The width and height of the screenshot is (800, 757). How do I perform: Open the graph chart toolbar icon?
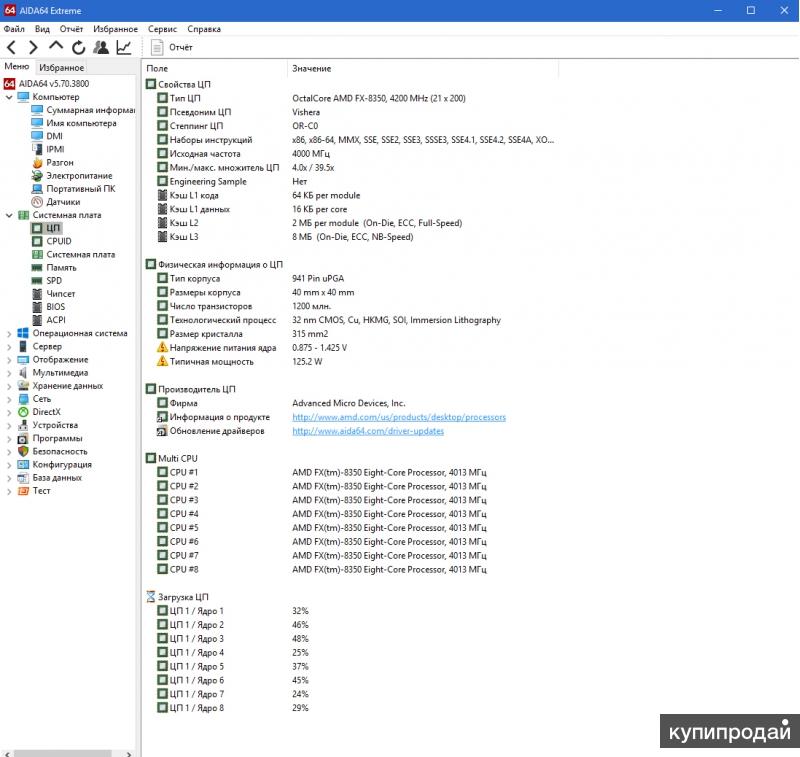pos(124,47)
